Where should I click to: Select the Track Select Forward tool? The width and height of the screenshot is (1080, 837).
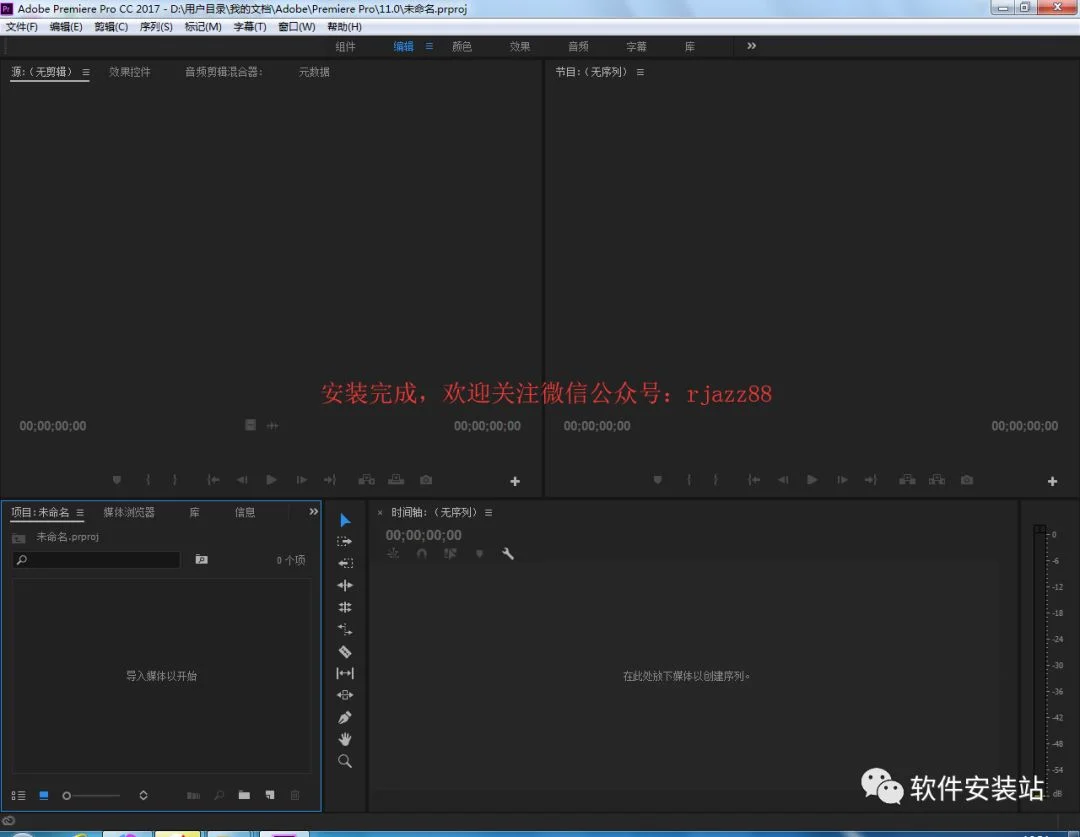pos(344,541)
